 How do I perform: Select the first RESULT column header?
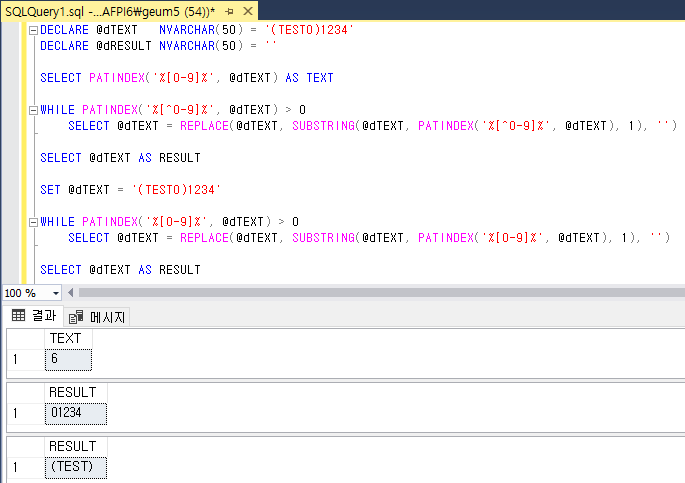pyautogui.click(x=76, y=393)
